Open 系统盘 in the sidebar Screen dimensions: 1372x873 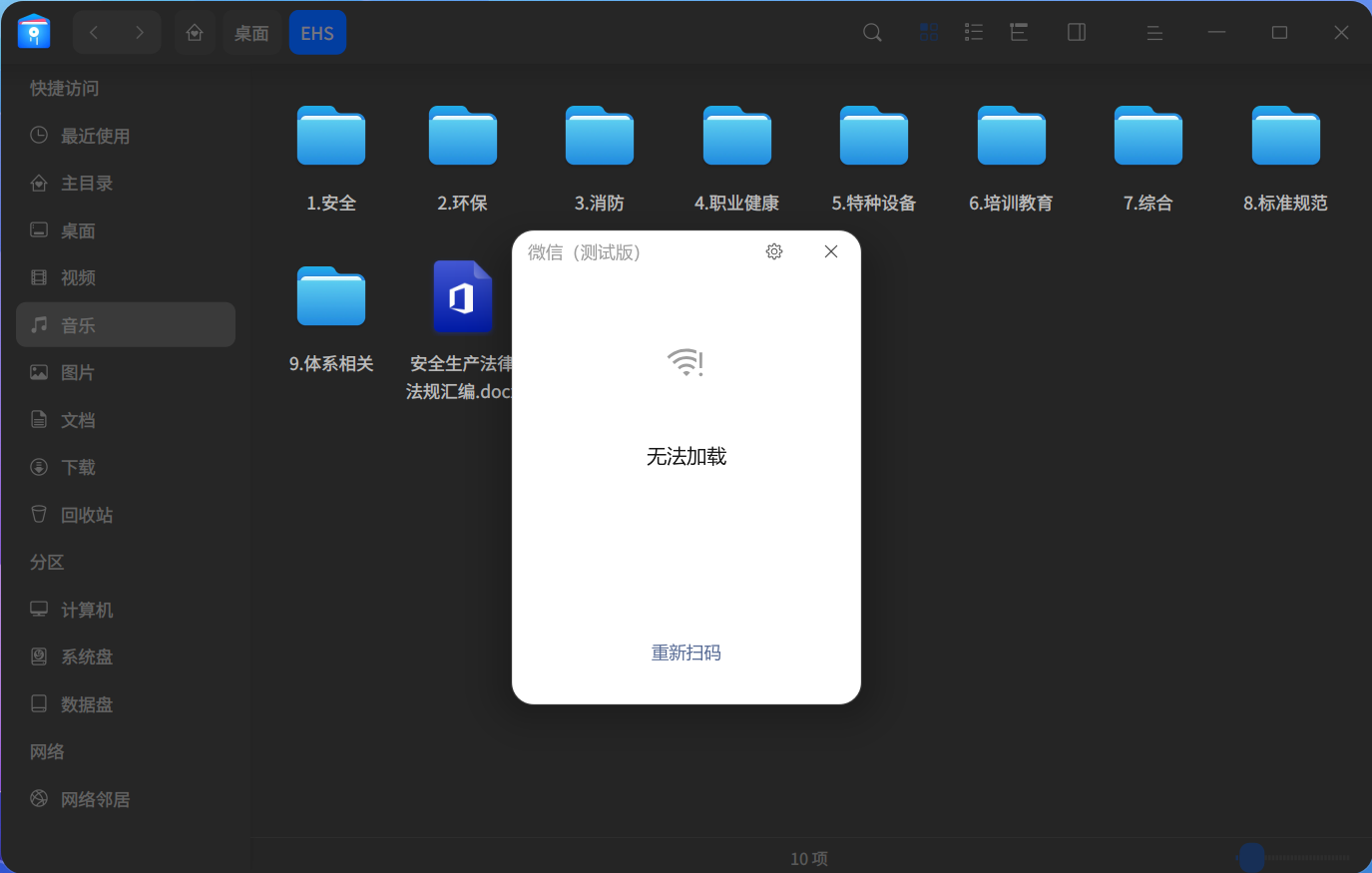click(126, 656)
